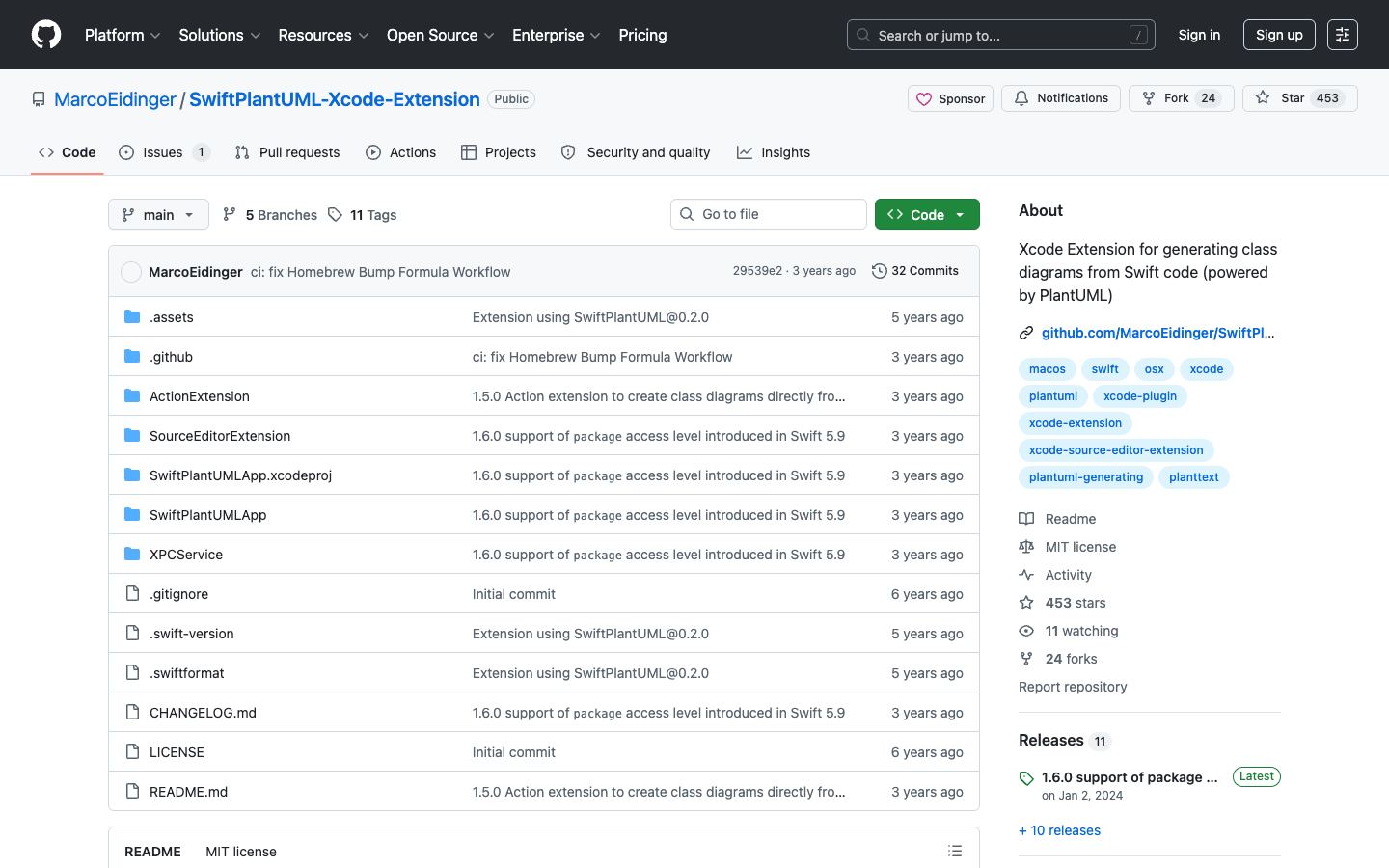
Task: Open the command palette icon in header
Action: [1342, 35]
